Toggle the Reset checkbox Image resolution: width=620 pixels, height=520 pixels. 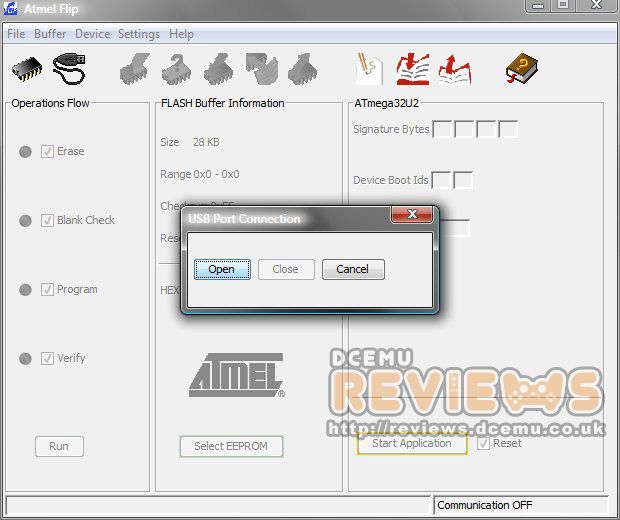[x=483, y=444]
